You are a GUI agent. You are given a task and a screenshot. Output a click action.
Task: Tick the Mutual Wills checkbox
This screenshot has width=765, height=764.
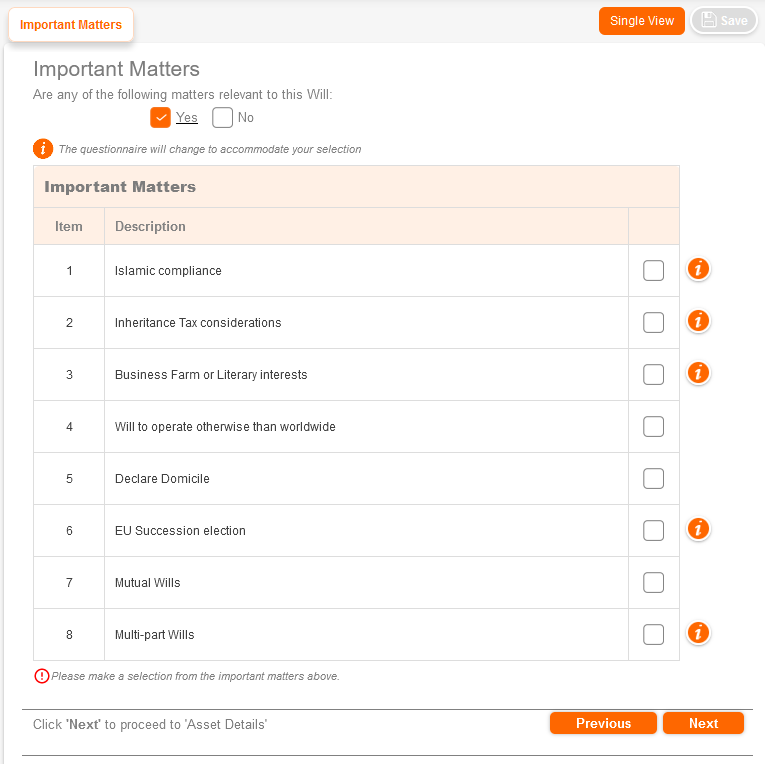point(653,583)
